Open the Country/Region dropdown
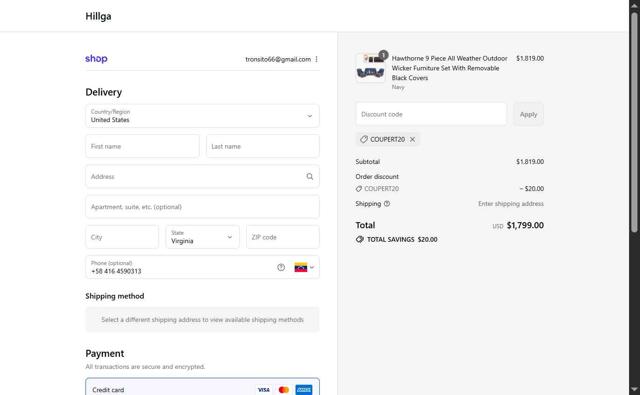Screen dimensions: 640x395 click(202, 116)
